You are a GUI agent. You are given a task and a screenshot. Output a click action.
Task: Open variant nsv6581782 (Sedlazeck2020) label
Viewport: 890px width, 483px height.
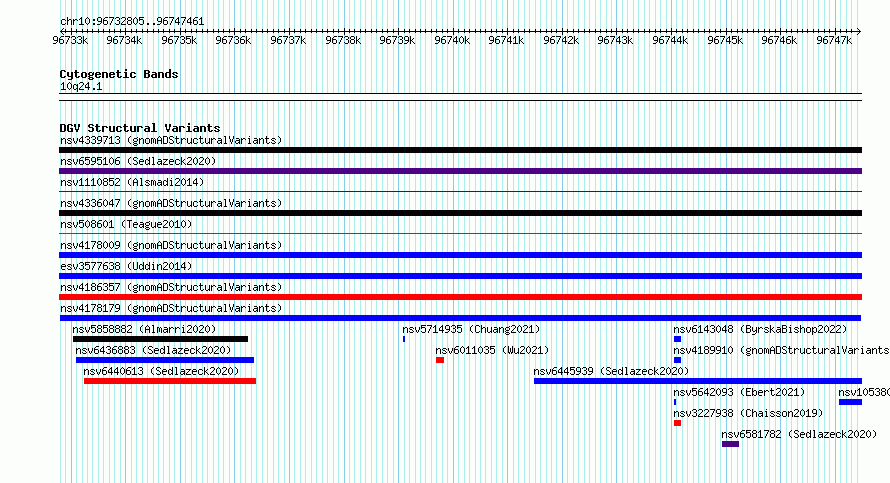click(799, 434)
